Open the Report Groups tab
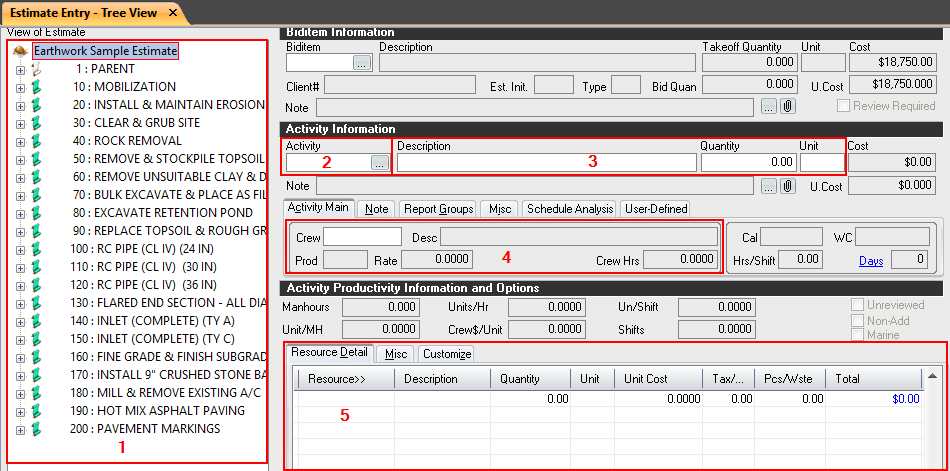Viewport: 950px width, 471px height. pos(438,209)
